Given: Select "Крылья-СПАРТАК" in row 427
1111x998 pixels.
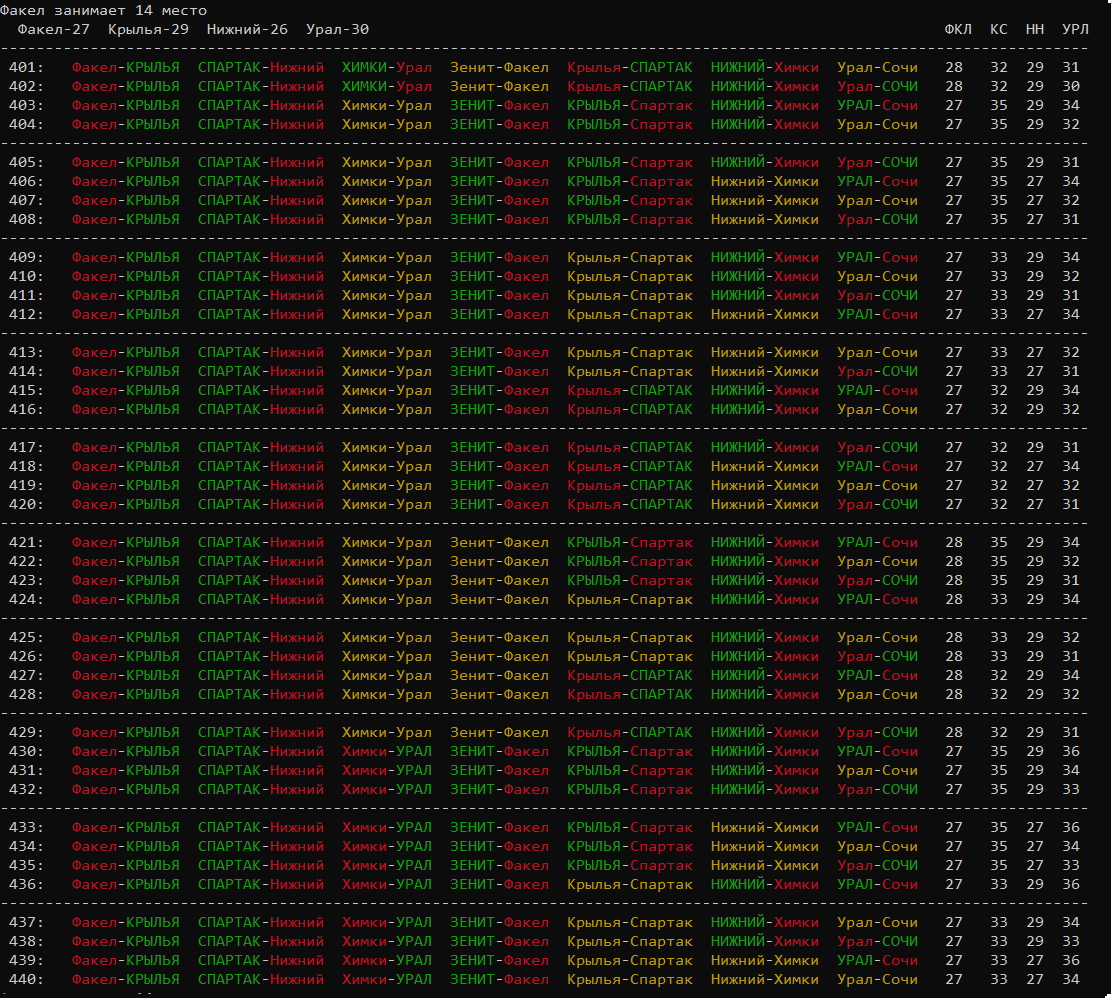Looking at the screenshot, I should (630, 676).
